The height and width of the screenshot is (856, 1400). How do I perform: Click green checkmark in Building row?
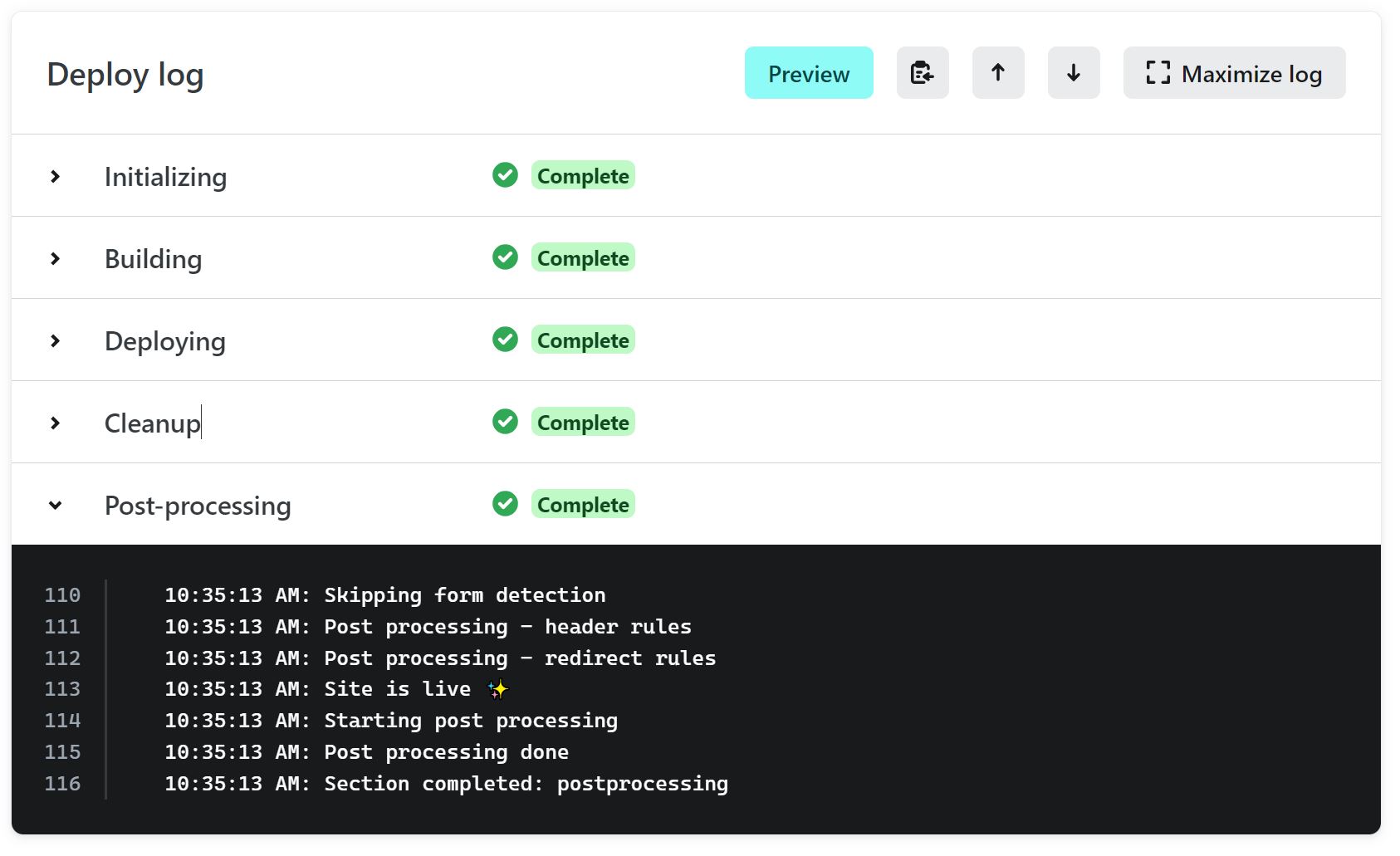point(505,257)
